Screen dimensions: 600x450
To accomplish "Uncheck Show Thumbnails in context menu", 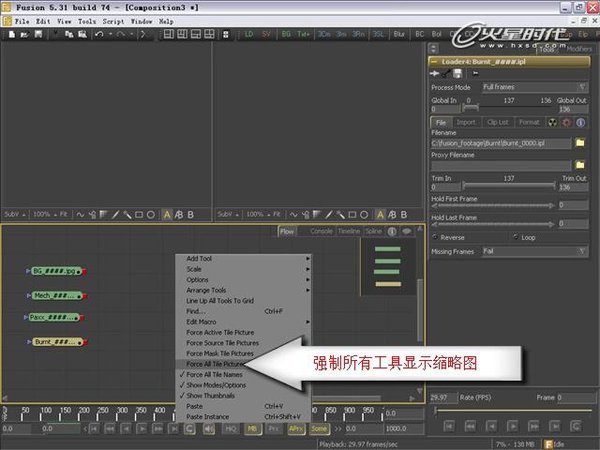I will pos(210,396).
